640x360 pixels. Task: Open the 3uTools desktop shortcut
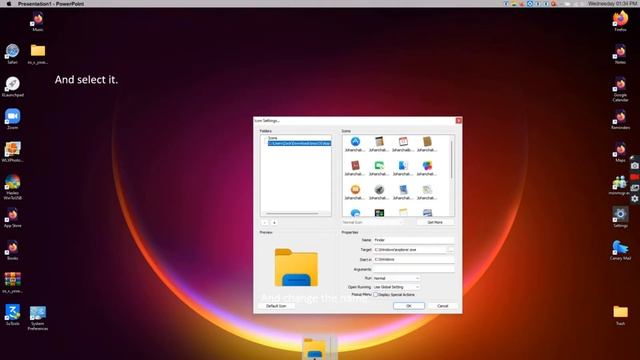pos(12,315)
